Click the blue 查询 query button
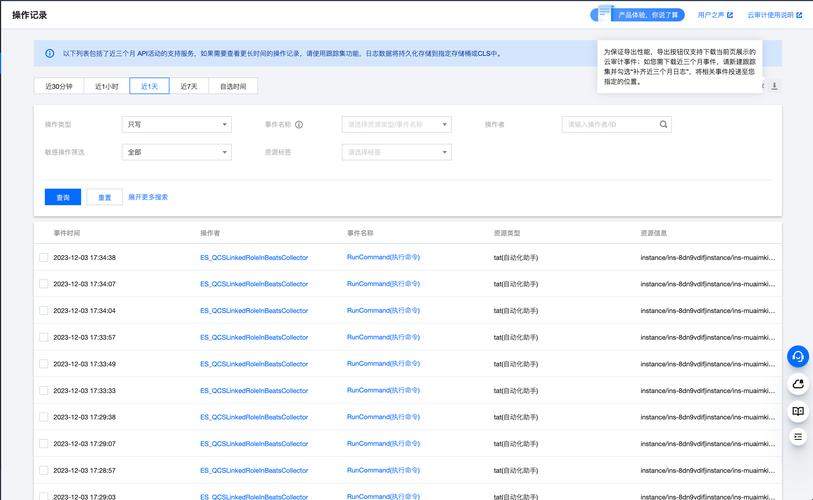The width and height of the screenshot is (813, 500). [x=63, y=197]
